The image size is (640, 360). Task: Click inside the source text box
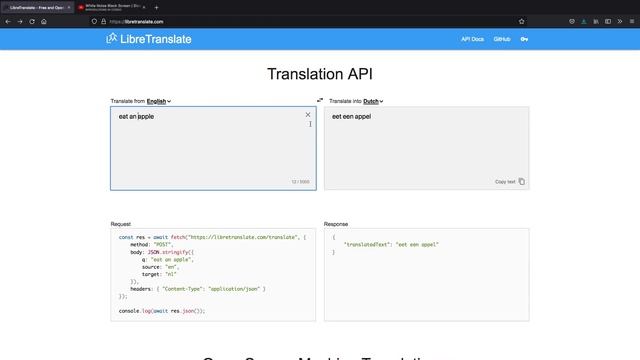pos(213,149)
